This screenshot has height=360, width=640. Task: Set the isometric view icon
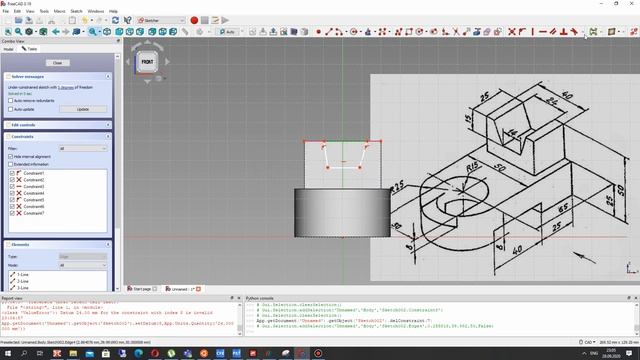coord(107,31)
